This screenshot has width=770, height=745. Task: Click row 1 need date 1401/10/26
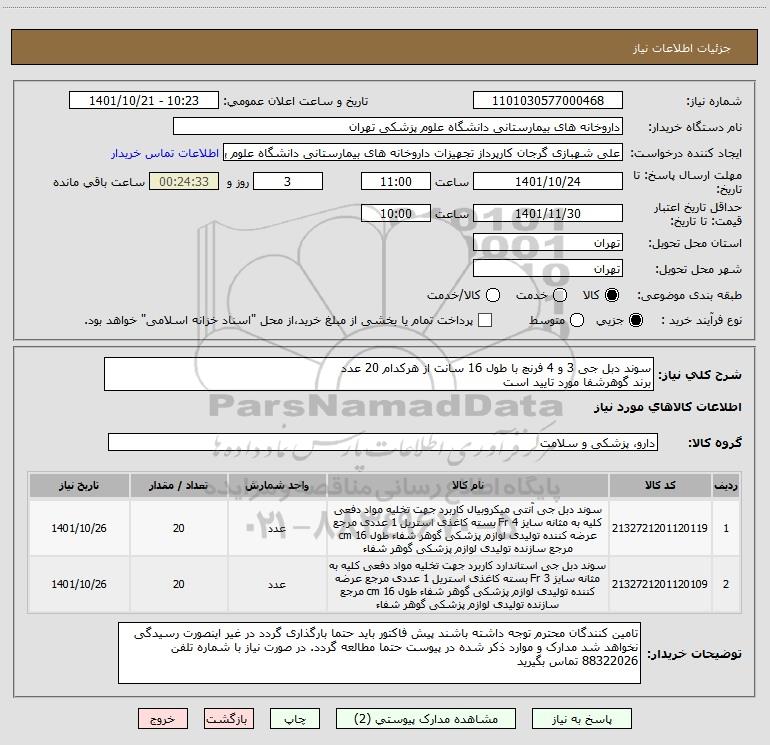coord(79,528)
